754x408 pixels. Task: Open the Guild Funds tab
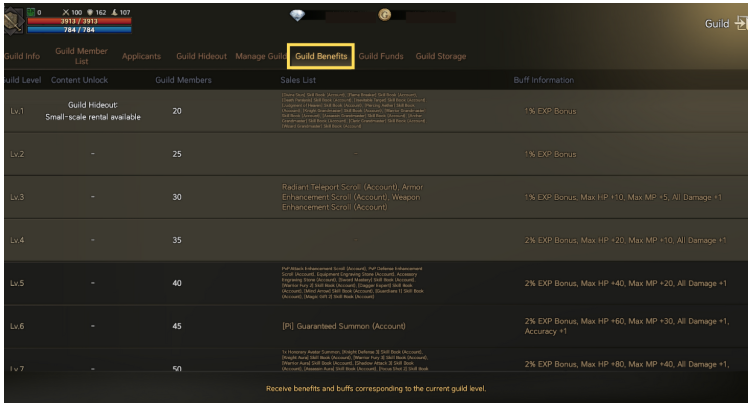coord(381,56)
